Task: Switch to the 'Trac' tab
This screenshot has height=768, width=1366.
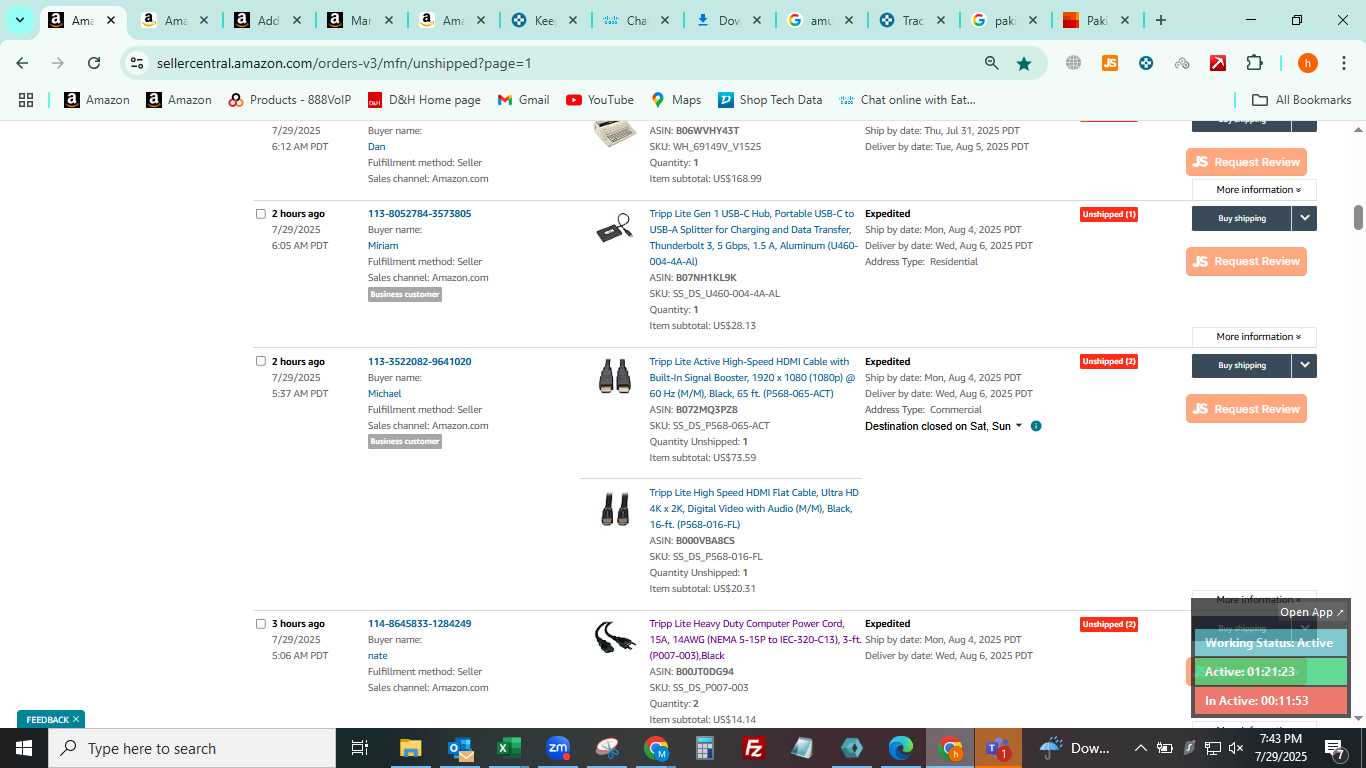Action: tap(913, 20)
